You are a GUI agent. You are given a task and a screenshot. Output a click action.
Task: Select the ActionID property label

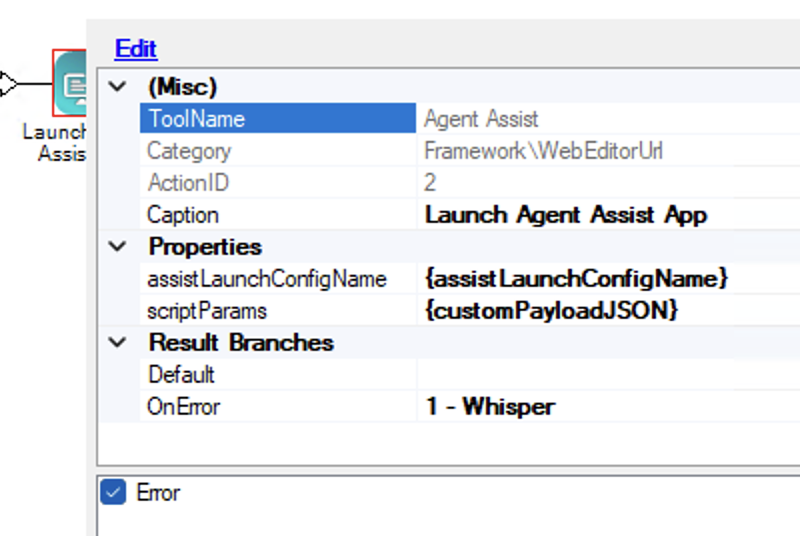(188, 183)
